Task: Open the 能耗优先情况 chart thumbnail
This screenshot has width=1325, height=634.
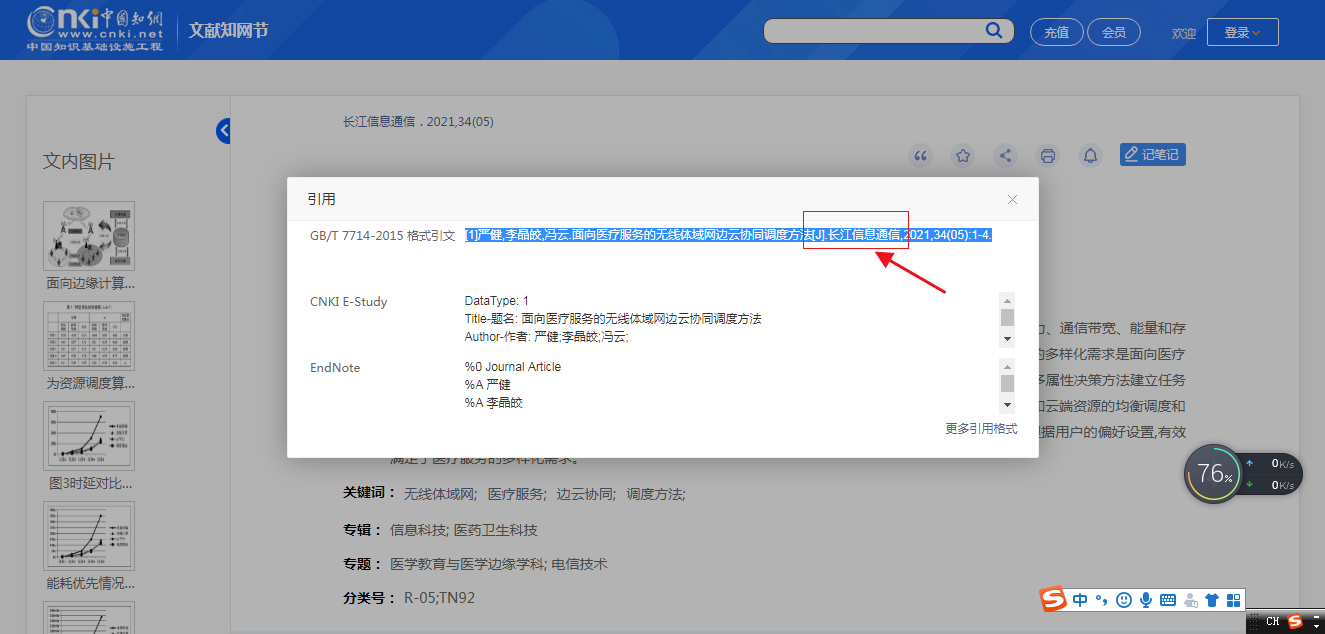Action: [x=89, y=535]
